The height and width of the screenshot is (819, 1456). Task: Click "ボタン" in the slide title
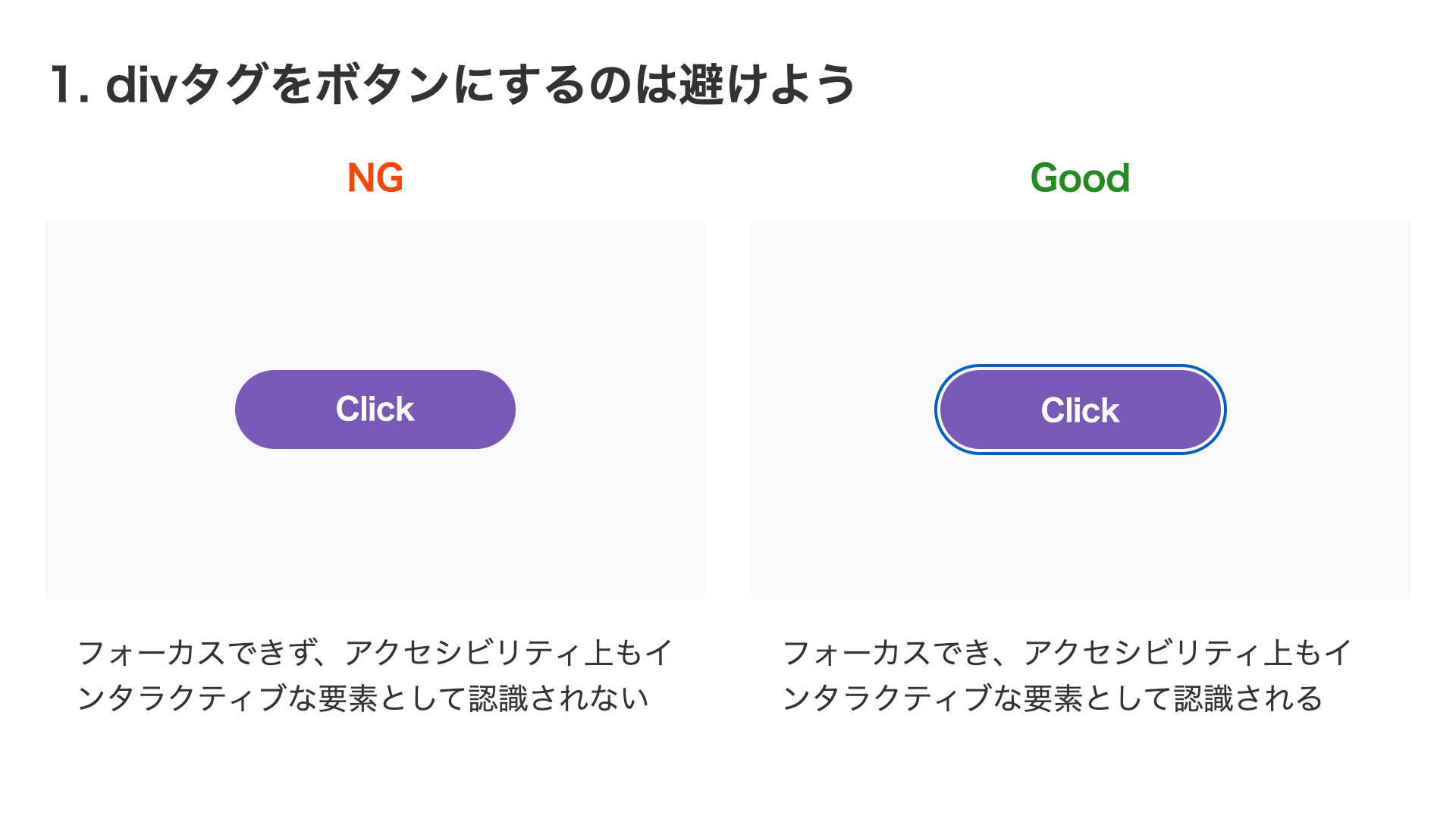(382, 84)
